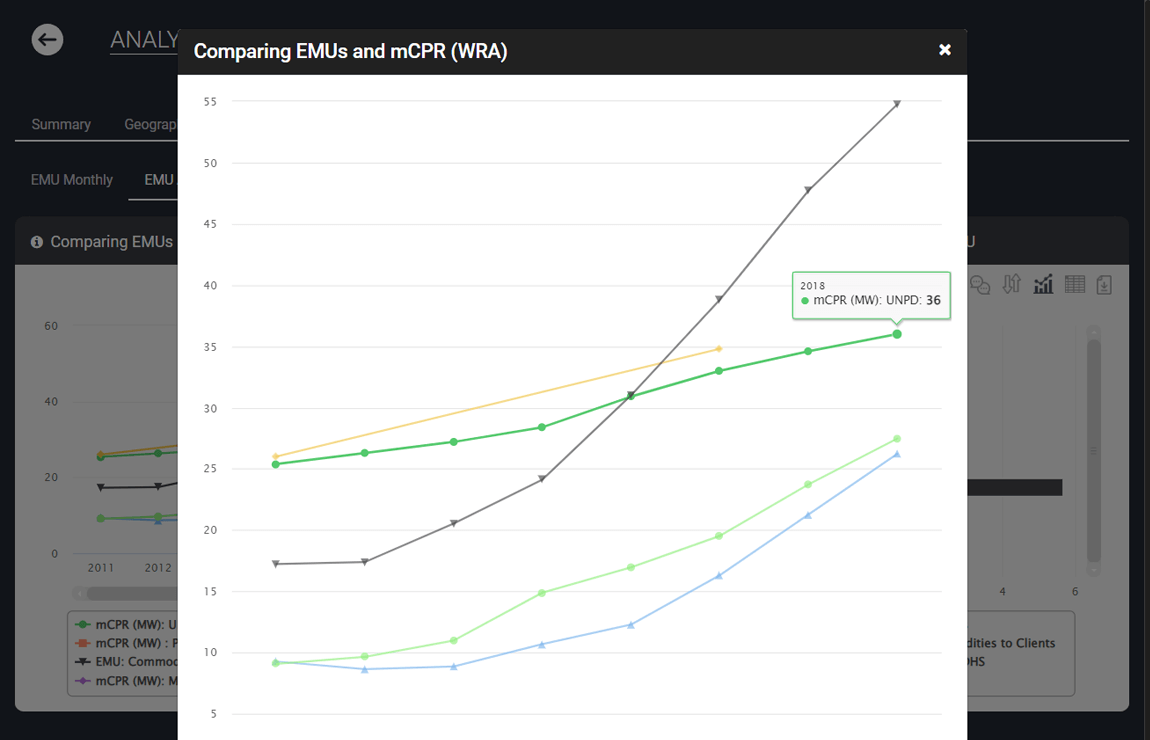Screen dimensions: 1150x740
Task: Click the 2018 mCPR UNPD data point
Action: (896, 334)
